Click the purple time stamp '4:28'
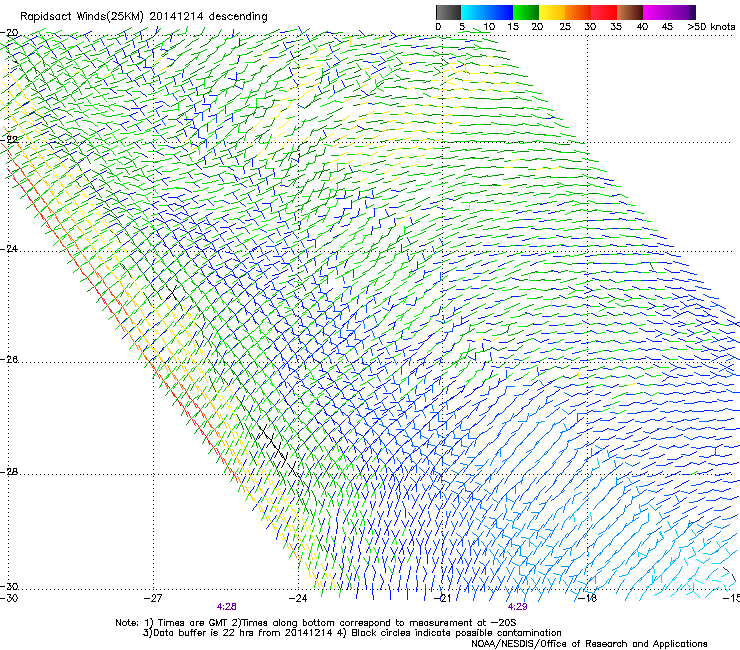 coord(227,607)
